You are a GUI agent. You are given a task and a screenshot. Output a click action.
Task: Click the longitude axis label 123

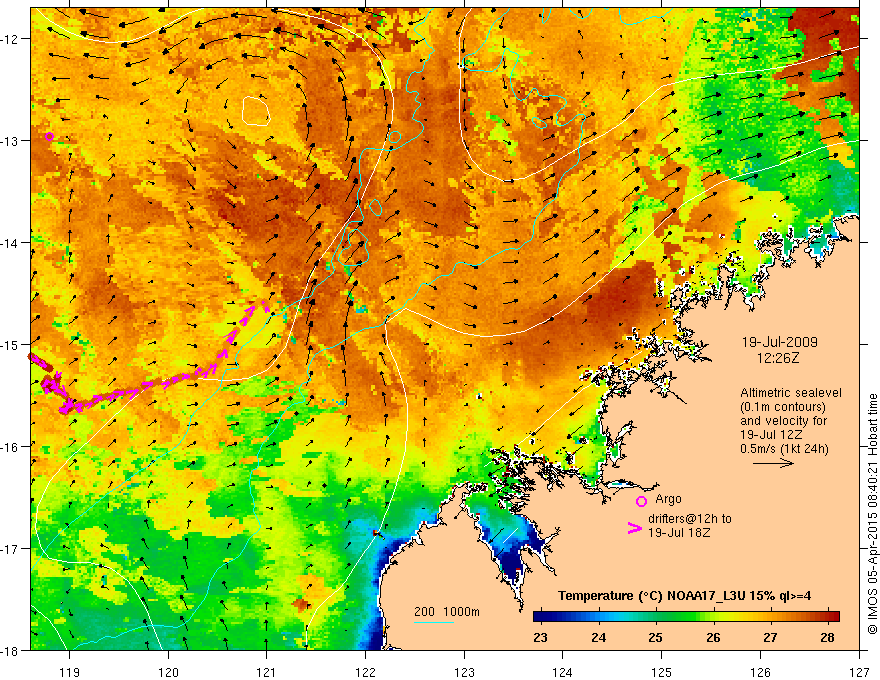click(464, 673)
